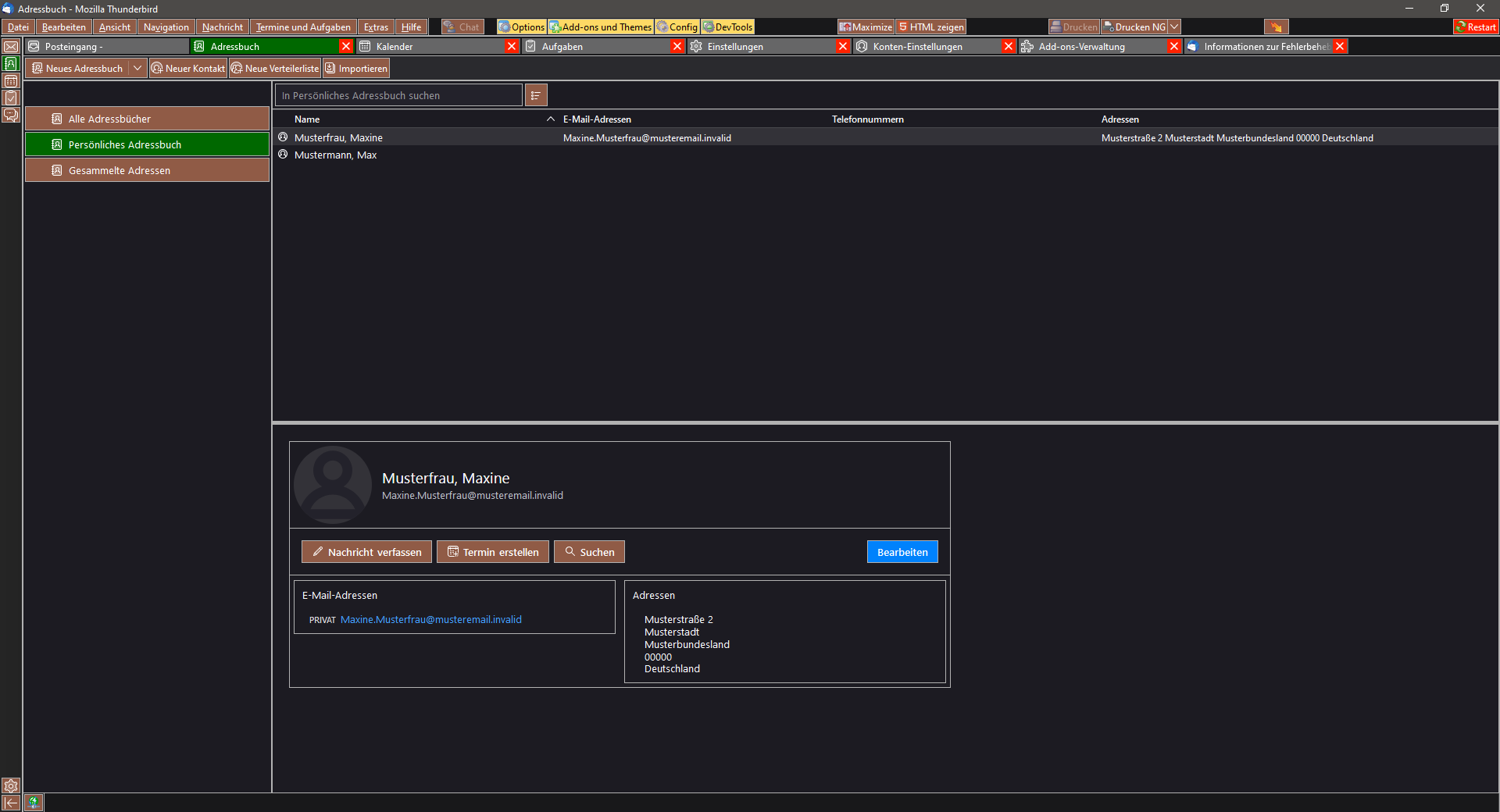The width and height of the screenshot is (1500, 812).
Task: Open the Extras menu
Action: [x=376, y=27]
